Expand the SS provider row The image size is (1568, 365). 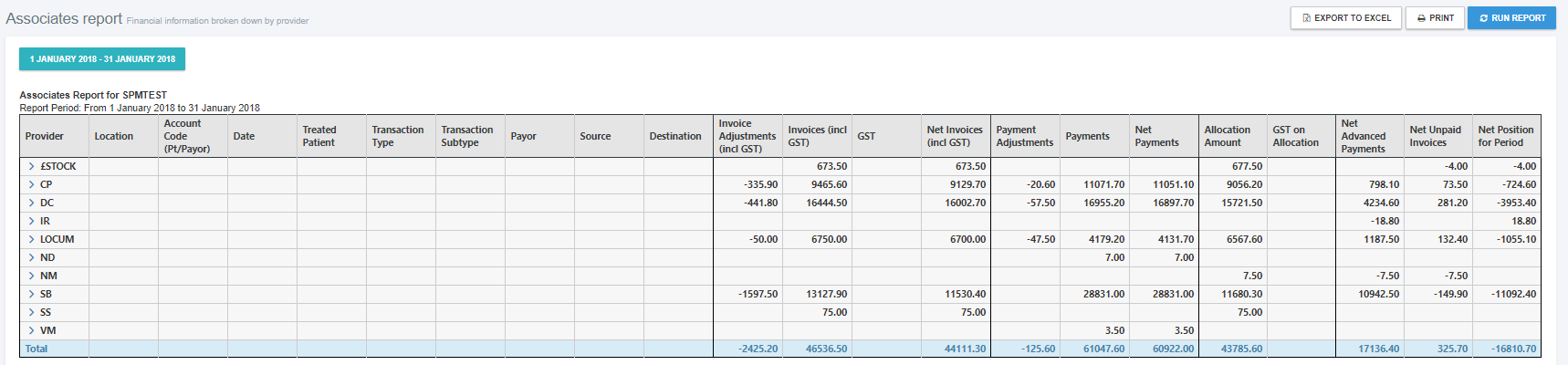click(31, 313)
